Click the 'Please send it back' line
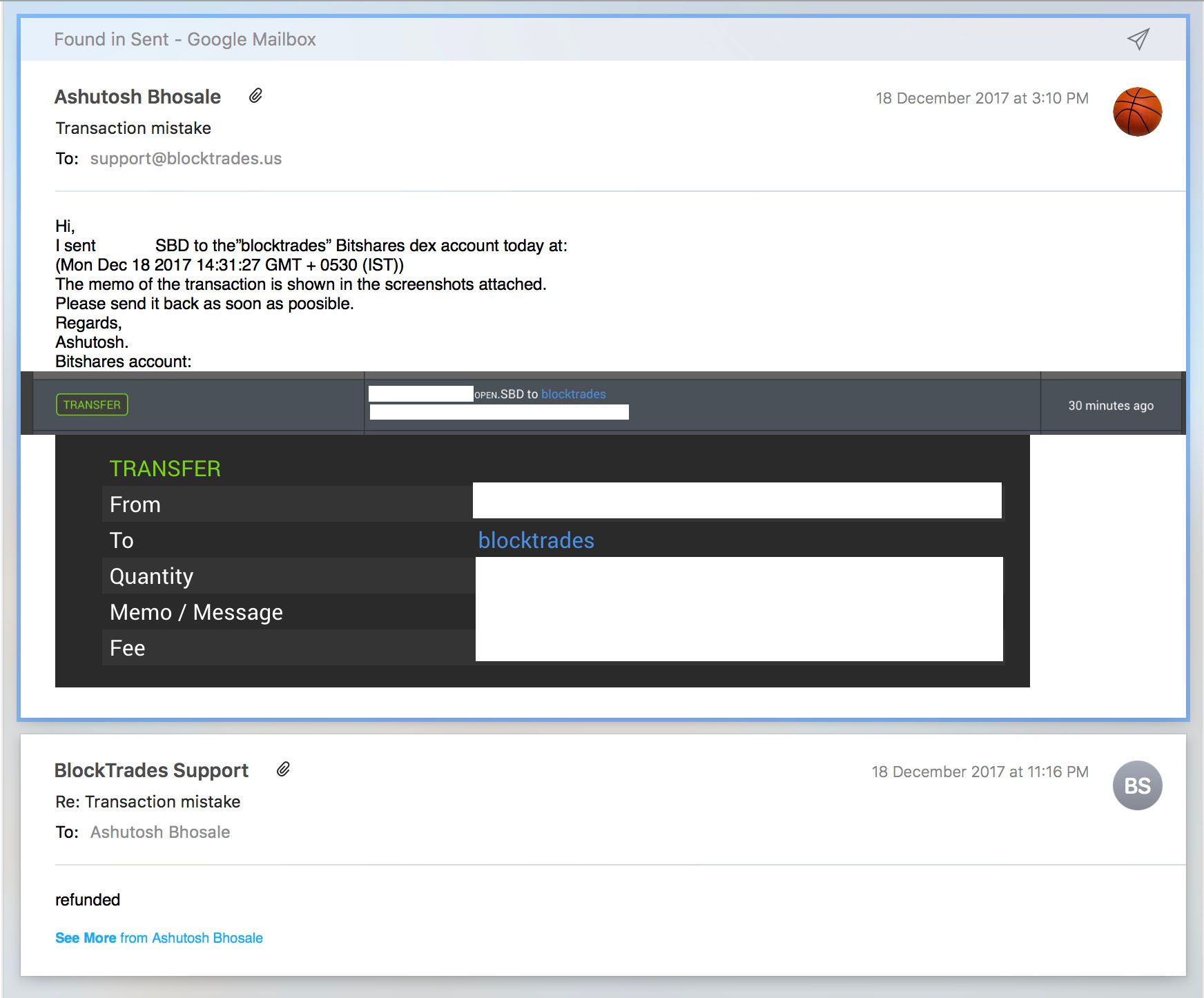The width and height of the screenshot is (1204, 998). pyautogui.click(x=204, y=304)
